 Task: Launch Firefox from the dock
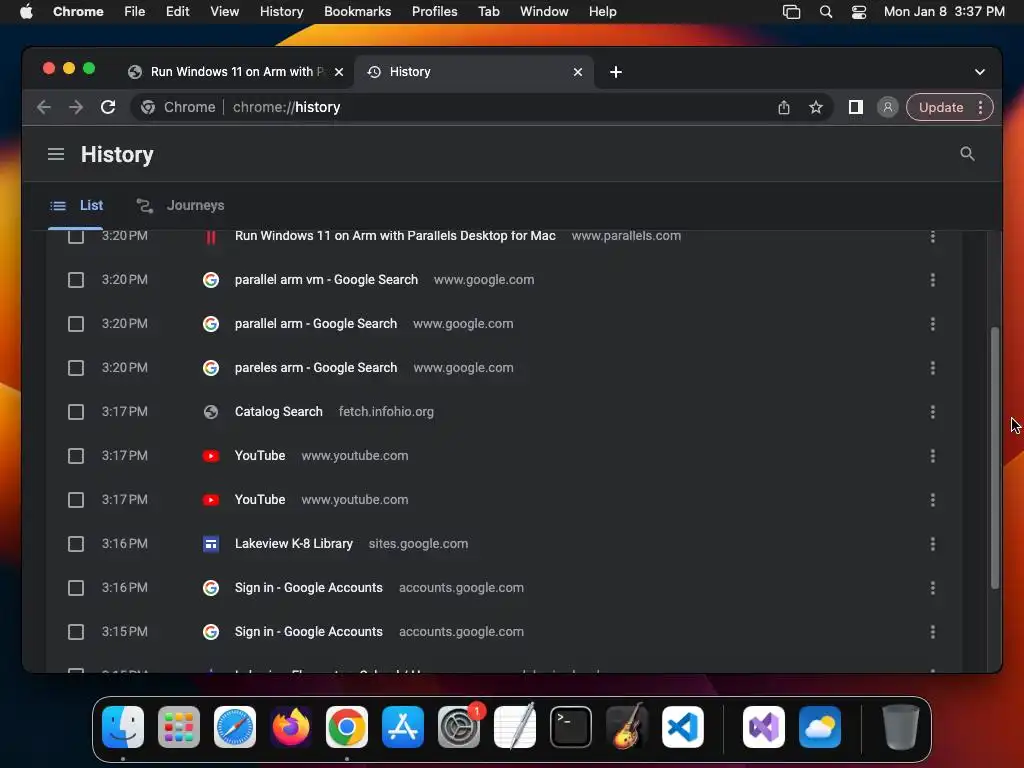291,727
